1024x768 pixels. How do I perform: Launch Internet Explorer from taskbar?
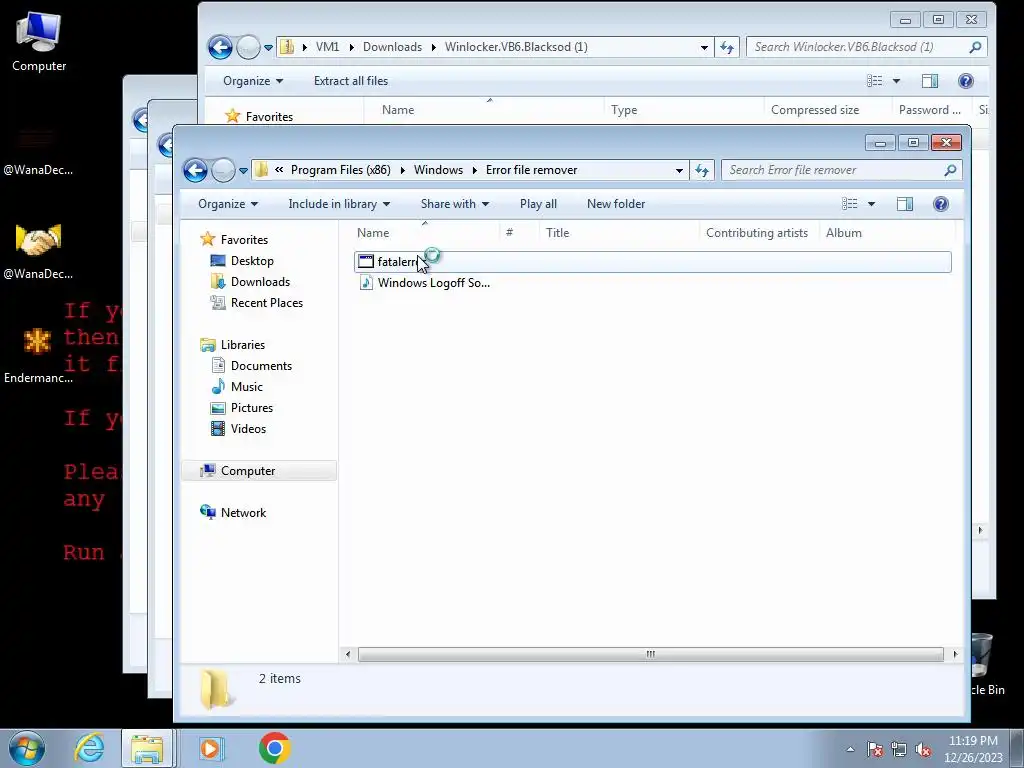click(x=89, y=748)
